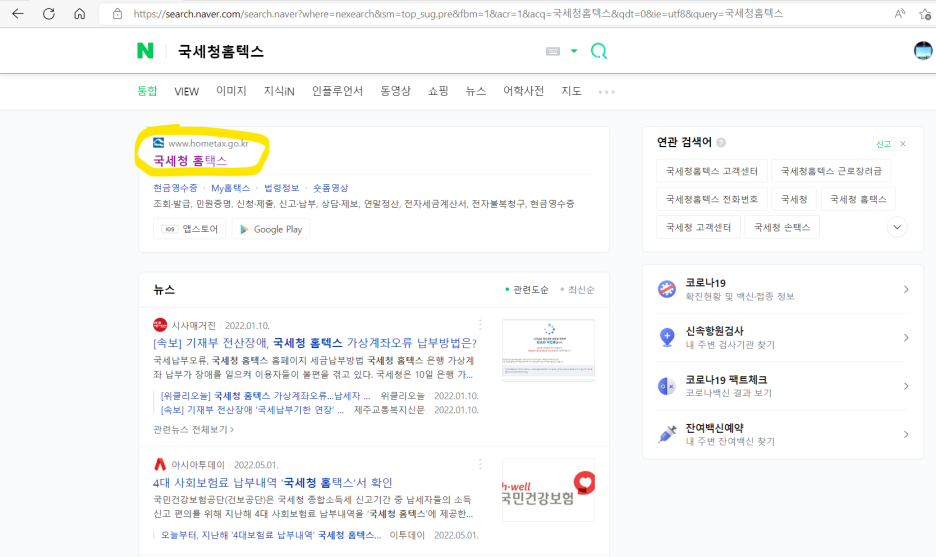Screen dimensions: 936x557
Task: Select the 통합 tab
Action: [147, 91]
